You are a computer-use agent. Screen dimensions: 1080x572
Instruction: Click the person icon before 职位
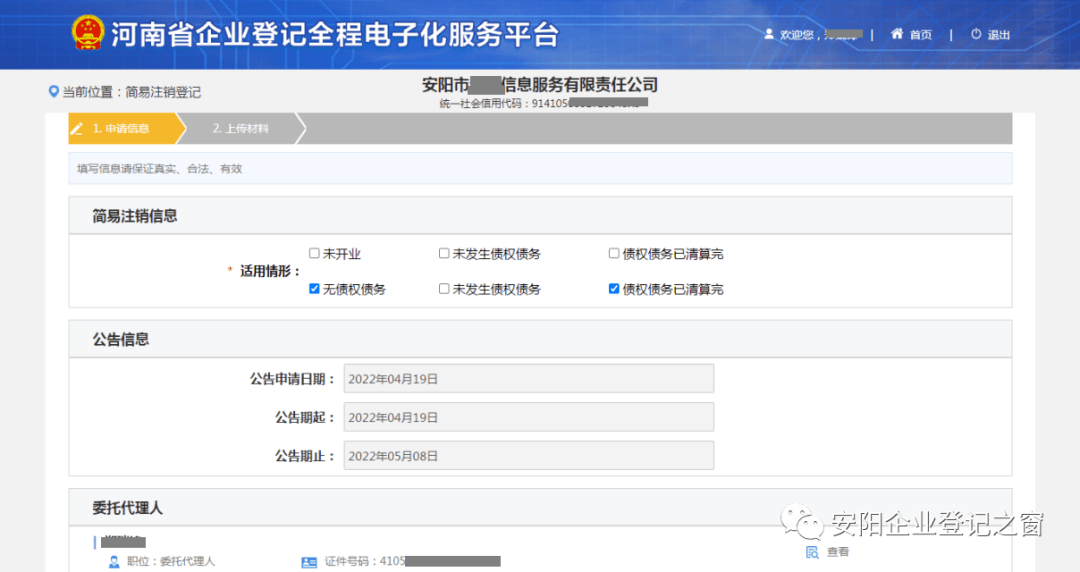click(114, 562)
